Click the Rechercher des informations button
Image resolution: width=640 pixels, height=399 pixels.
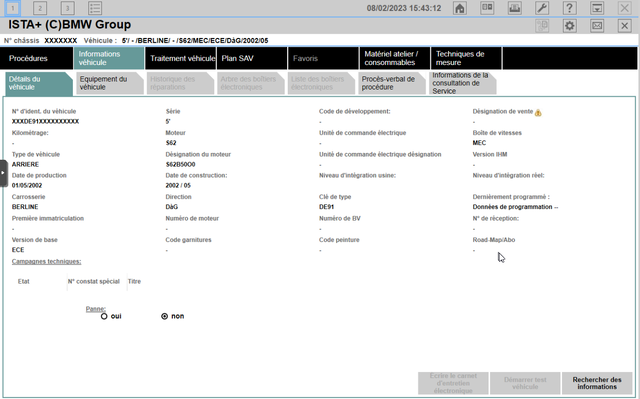pyautogui.click(x=597, y=383)
